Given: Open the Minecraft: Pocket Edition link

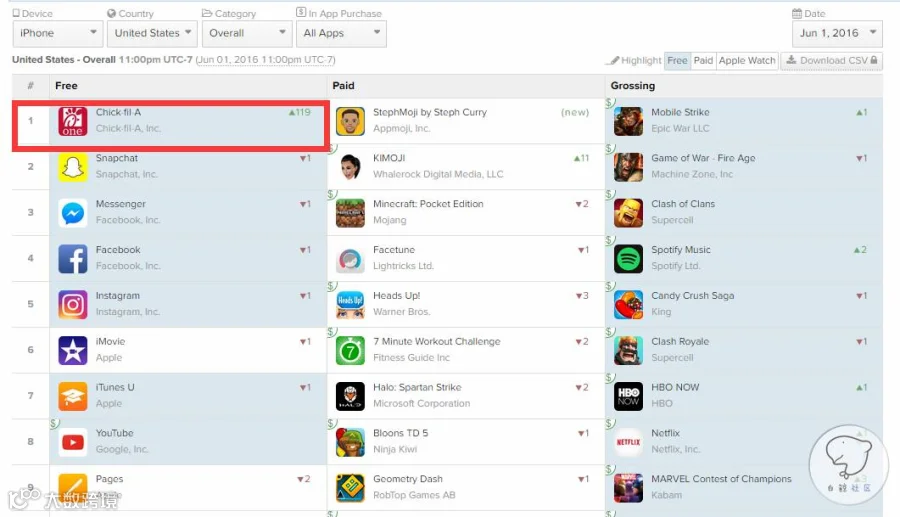Looking at the screenshot, I should coord(428,204).
